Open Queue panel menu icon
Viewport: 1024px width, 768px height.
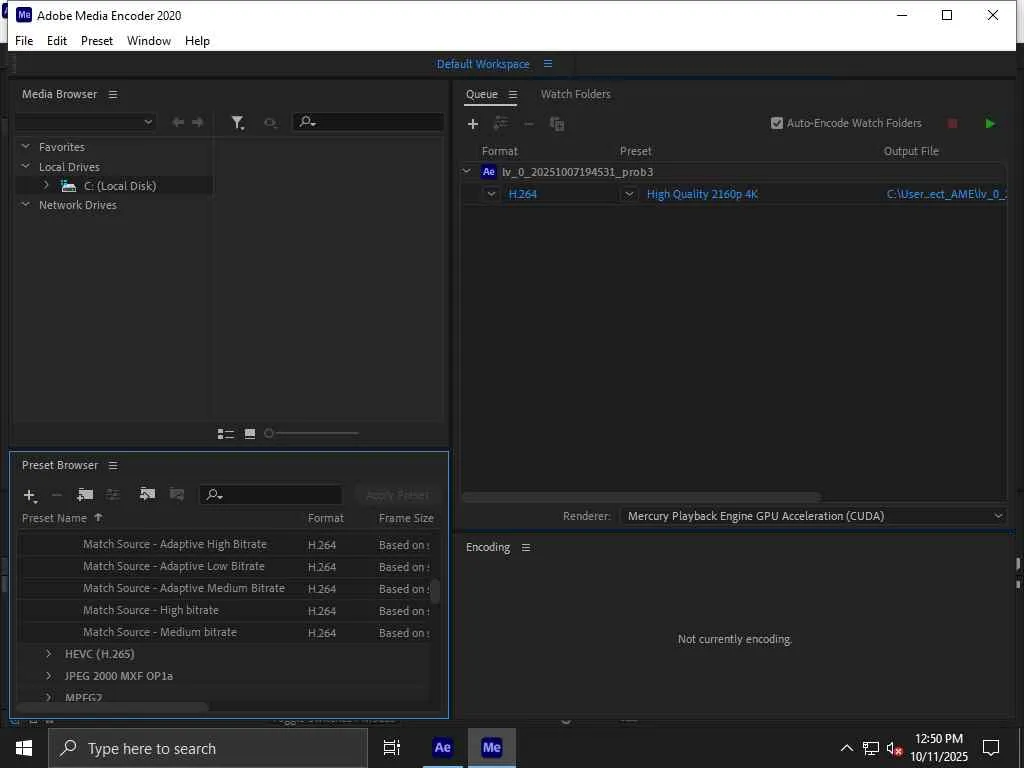tap(513, 95)
